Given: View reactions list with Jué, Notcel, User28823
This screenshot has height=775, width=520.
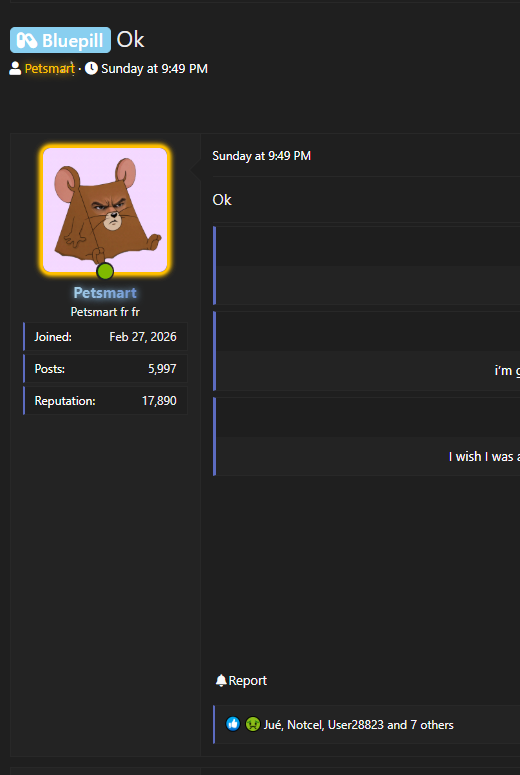Looking at the screenshot, I should pyautogui.click(x=358, y=725).
